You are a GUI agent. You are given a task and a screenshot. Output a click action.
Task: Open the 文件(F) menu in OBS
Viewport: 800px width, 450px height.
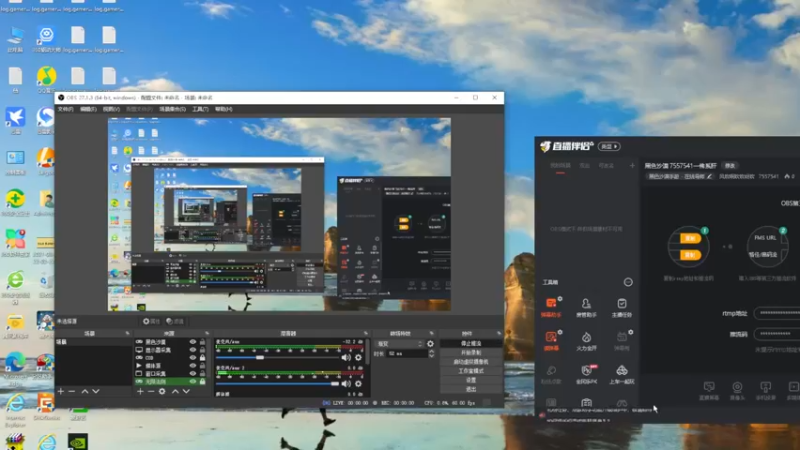(x=65, y=109)
